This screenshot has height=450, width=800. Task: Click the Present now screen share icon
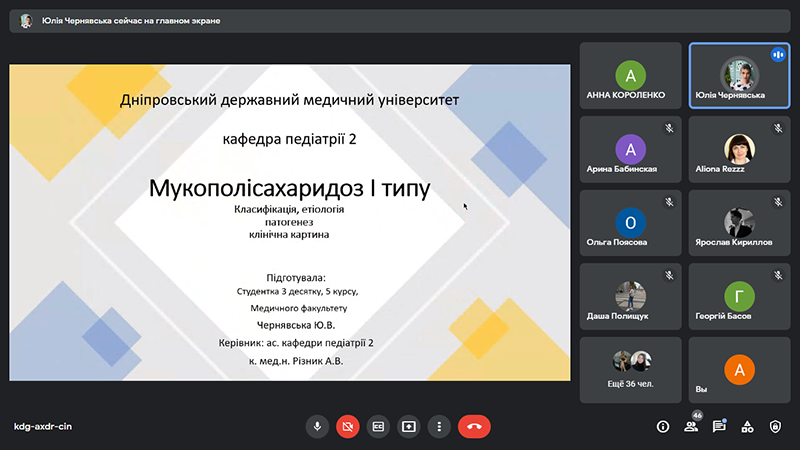pos(408,426)
